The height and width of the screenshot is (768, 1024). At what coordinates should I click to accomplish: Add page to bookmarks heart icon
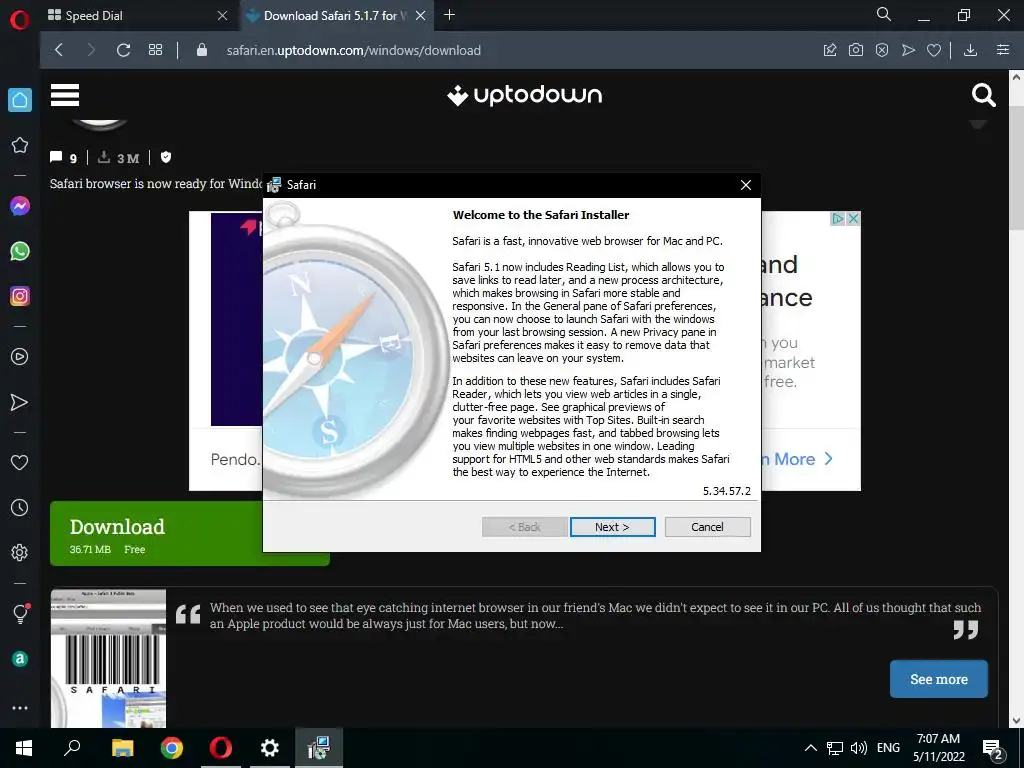[x=934, y=50]
